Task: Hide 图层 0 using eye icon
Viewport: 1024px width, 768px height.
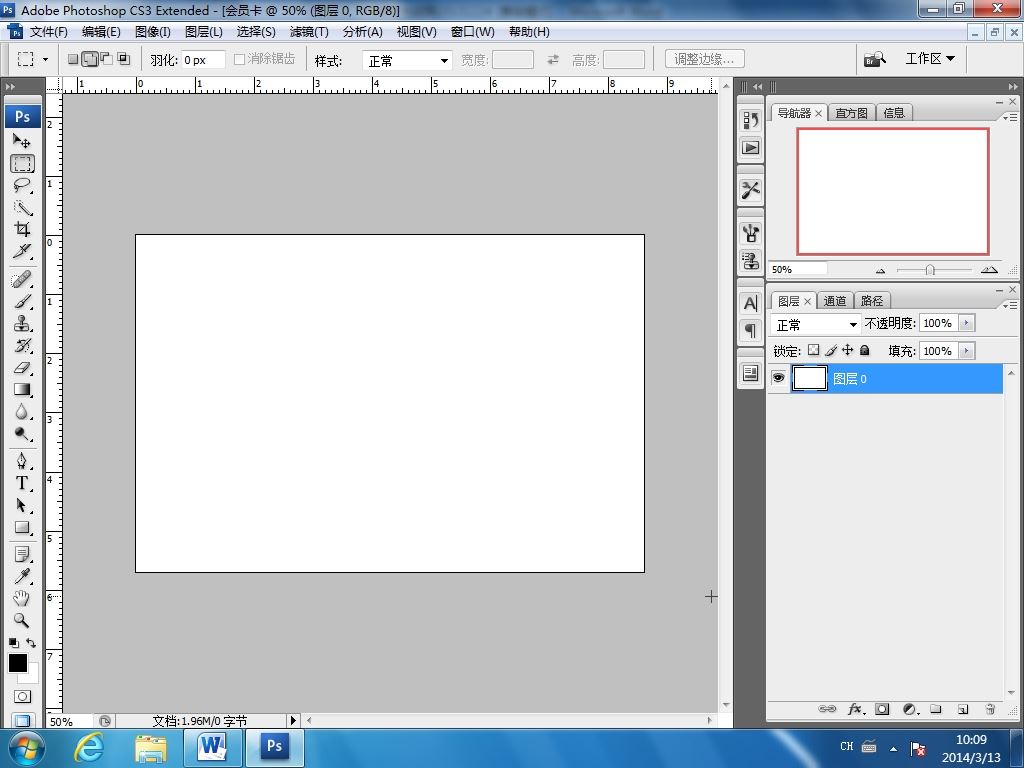Action: (x=778, y=378)
